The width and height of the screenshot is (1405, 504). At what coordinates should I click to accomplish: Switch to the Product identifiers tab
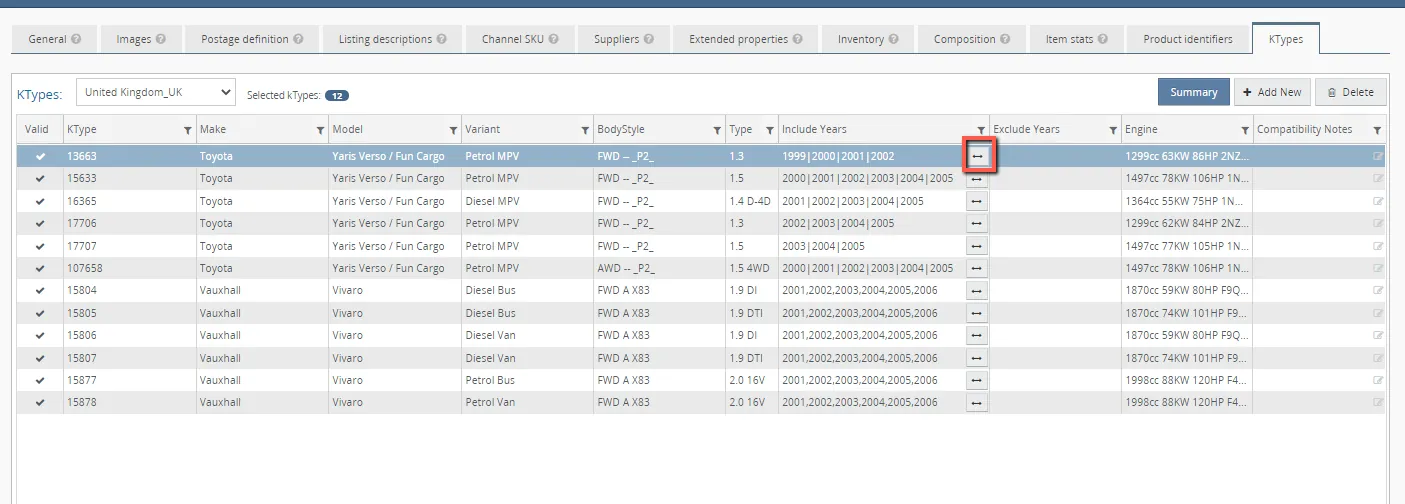coord(1188,39)
